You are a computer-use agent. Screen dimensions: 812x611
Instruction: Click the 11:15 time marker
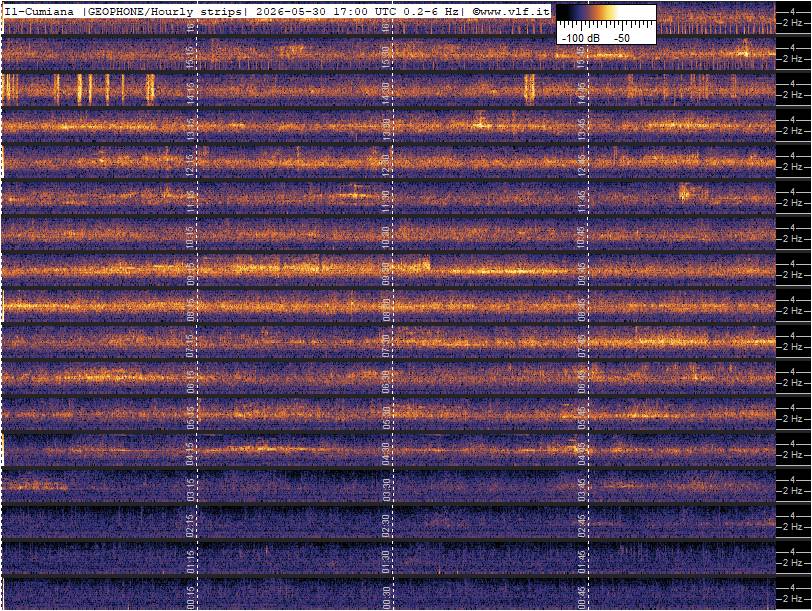[191, 200]
